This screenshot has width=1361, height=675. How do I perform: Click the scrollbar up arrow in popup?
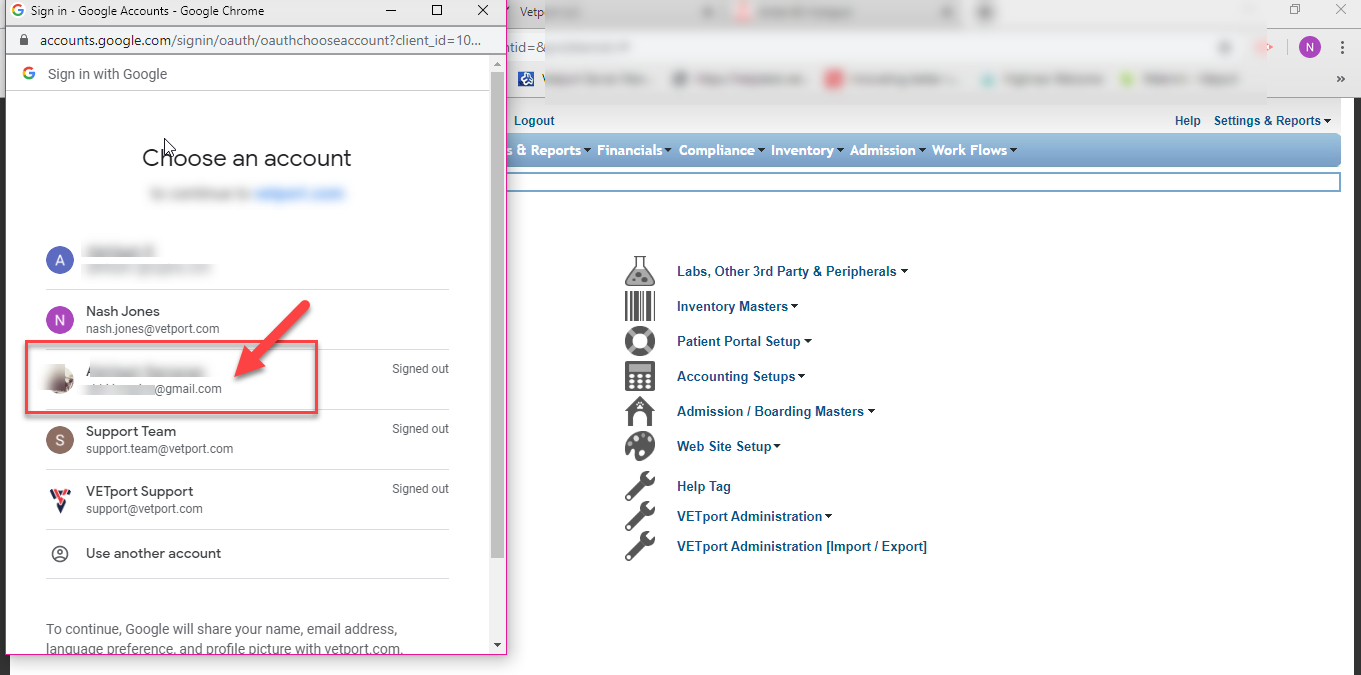click(497, 64)
